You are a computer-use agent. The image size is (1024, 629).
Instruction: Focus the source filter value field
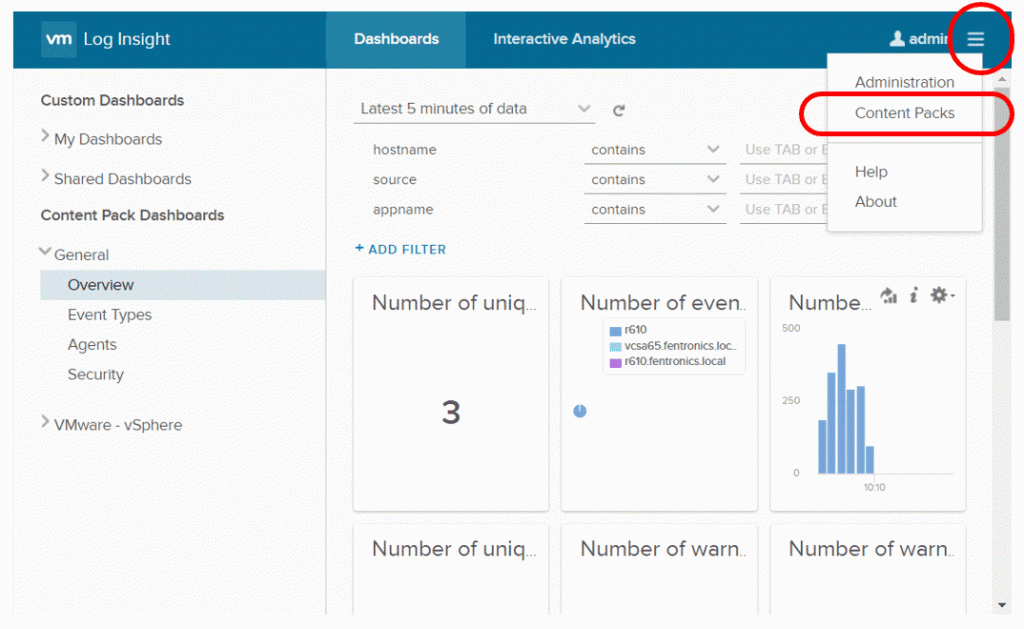pos(784,180)
